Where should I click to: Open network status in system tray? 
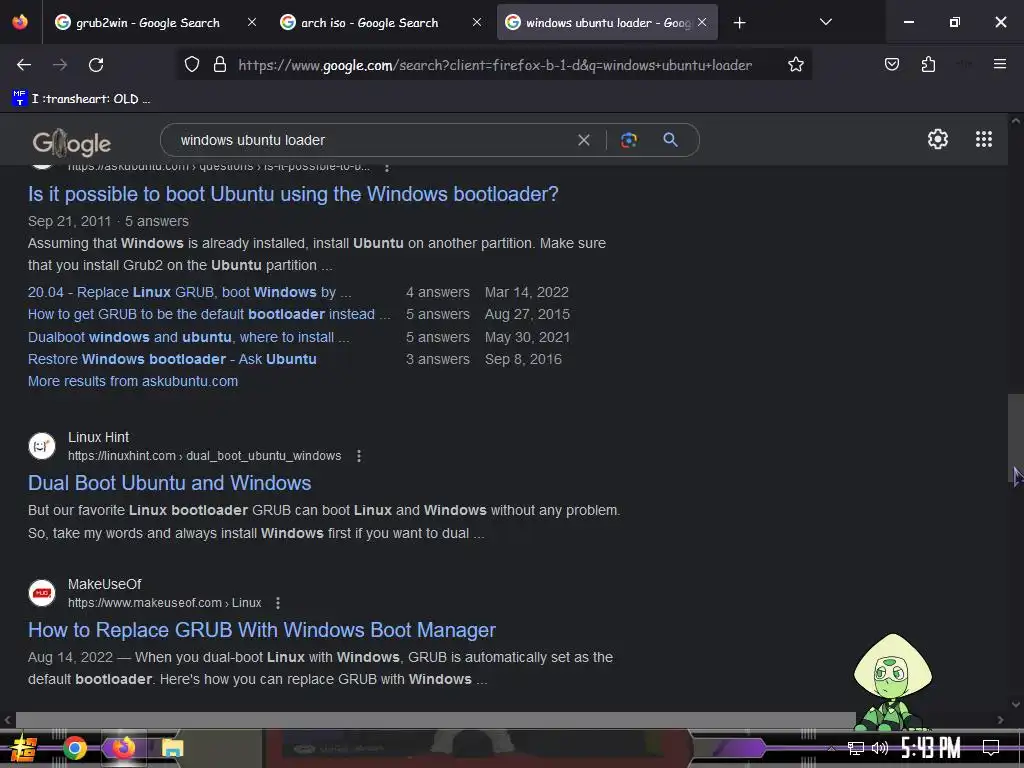coord(855,748)
